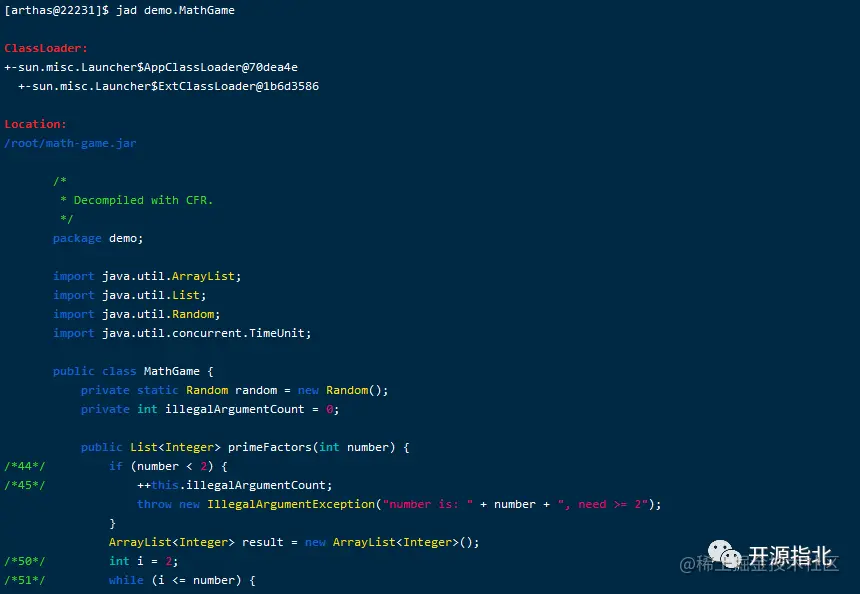Click the 'jad demo.MathGame' command text
860x594 pixels.
pos(175,10)
